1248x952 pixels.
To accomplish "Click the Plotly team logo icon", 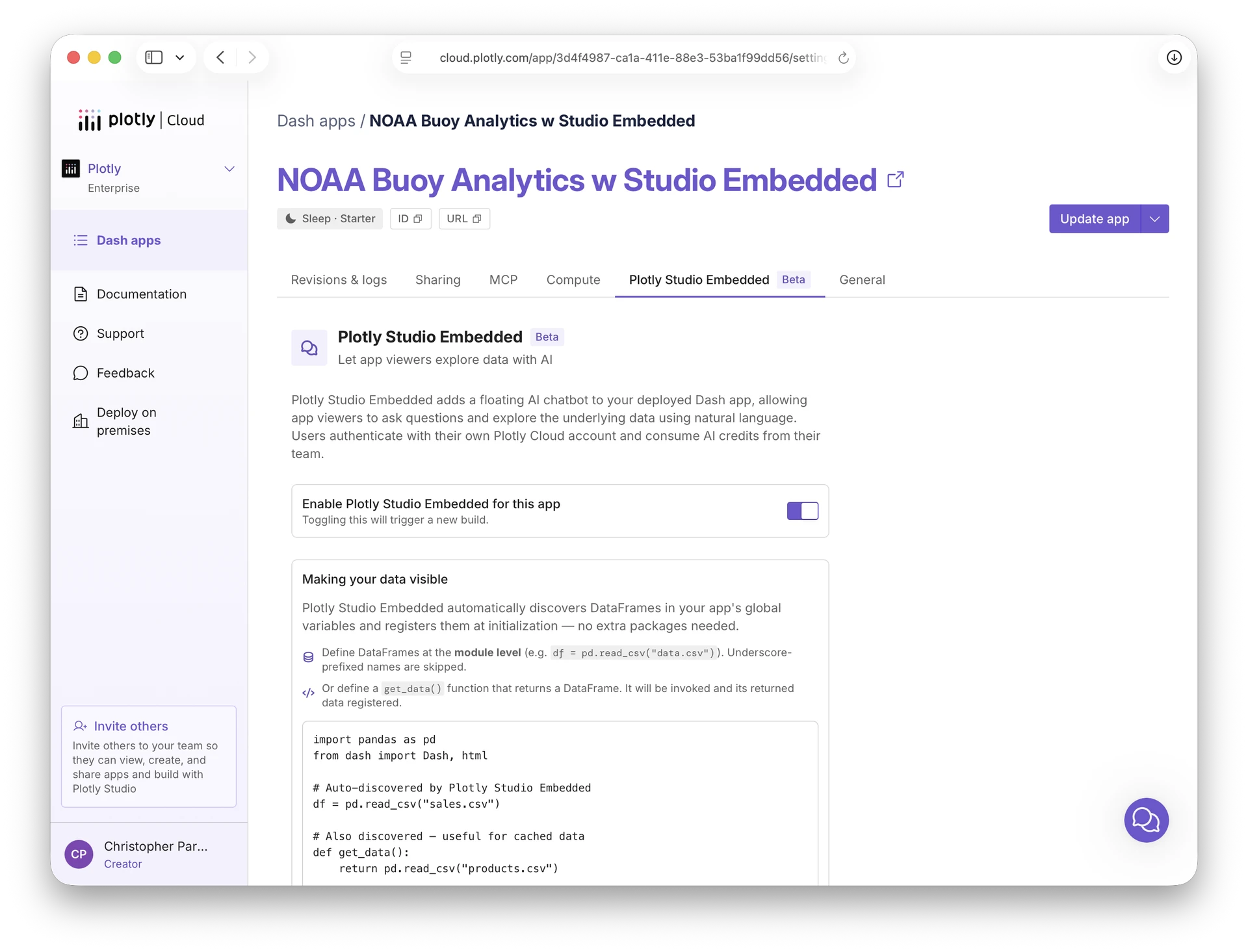I will [x=71, y=168].
